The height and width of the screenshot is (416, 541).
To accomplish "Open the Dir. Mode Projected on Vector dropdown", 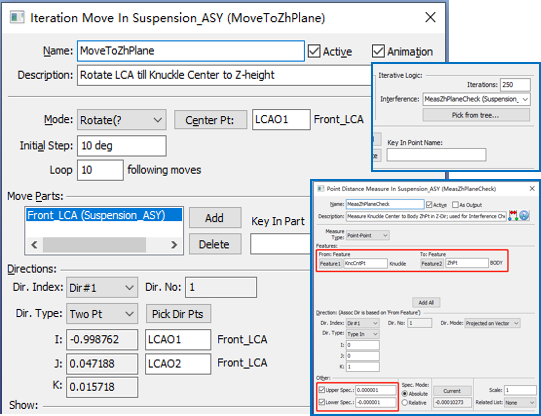I will tap(492, 323).
